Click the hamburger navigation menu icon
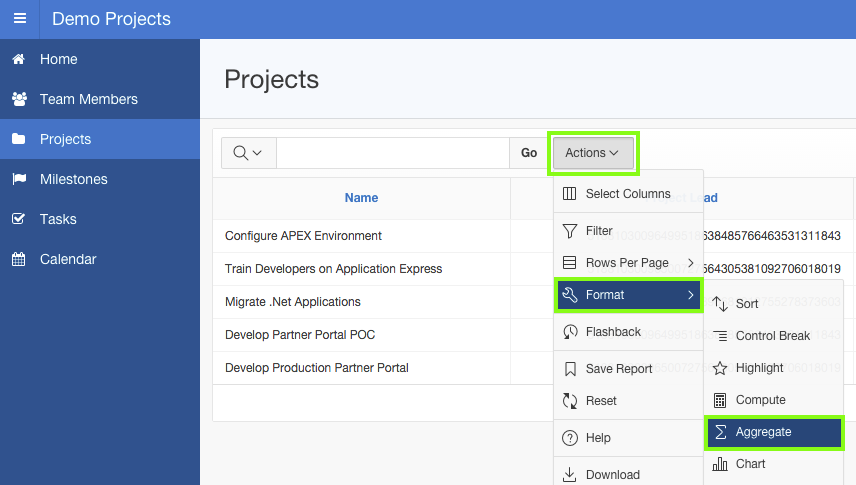Screen dimensions: 856x485 20,19
